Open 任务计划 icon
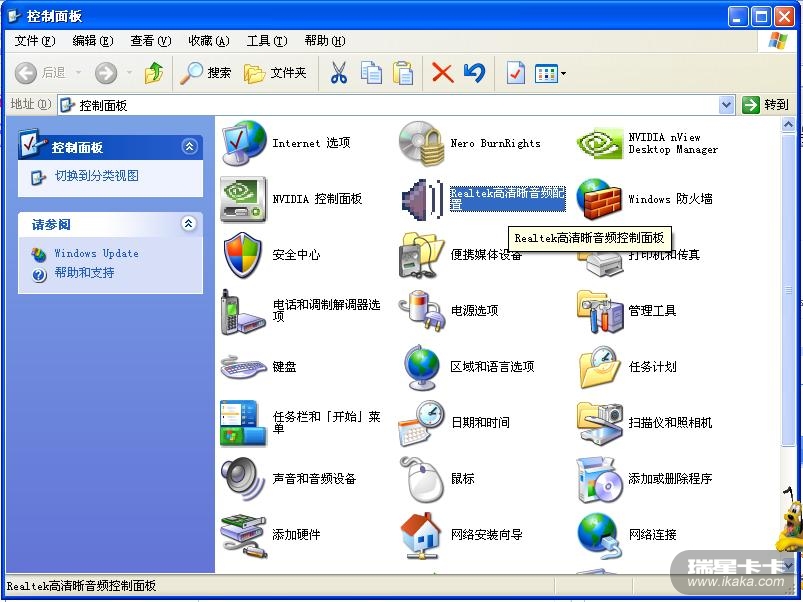Image resolution: width=803 pixels, height=602 pixels. tap(599, 367)
